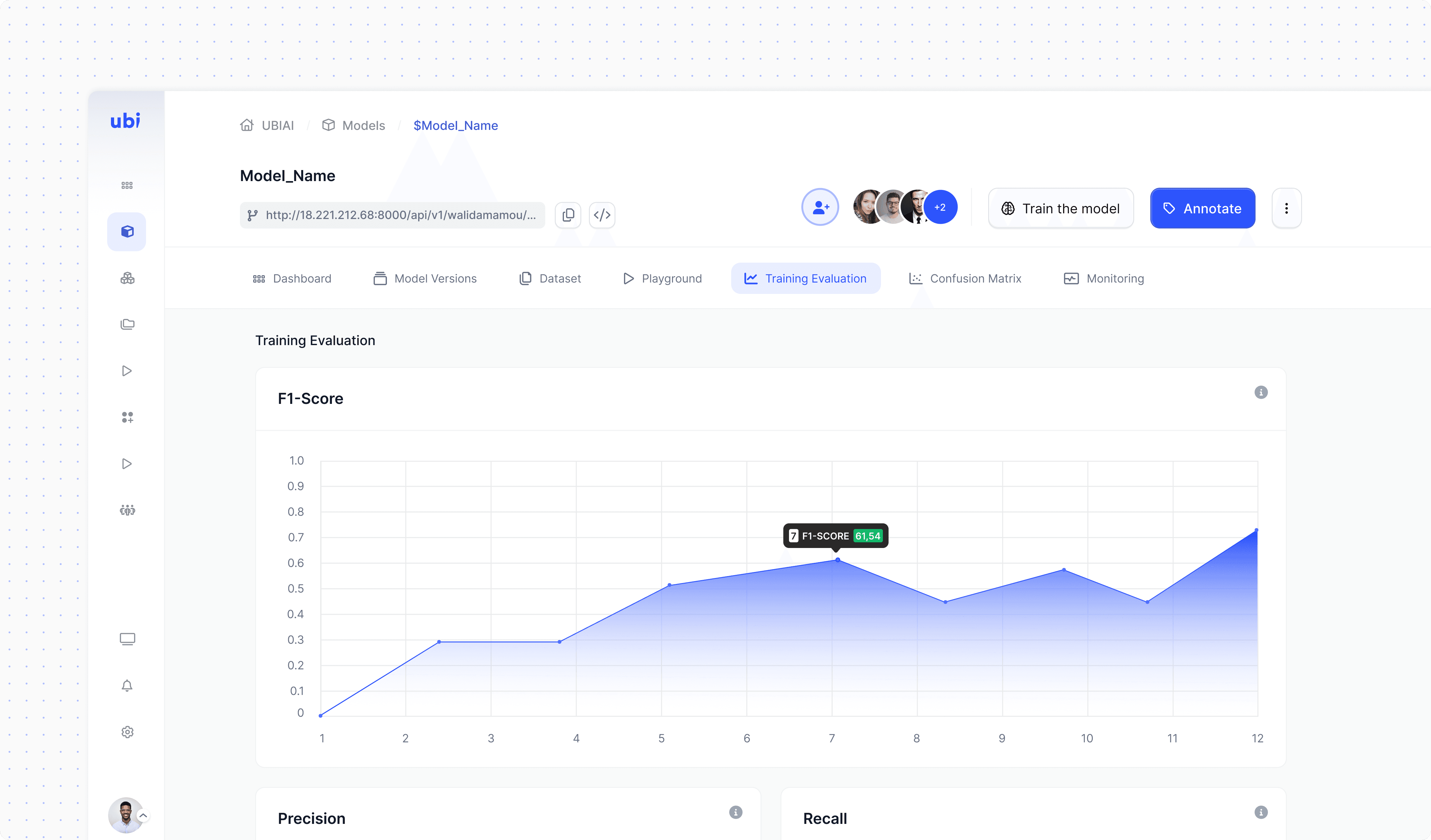Click the Precision card info icon

pos(735,812)
